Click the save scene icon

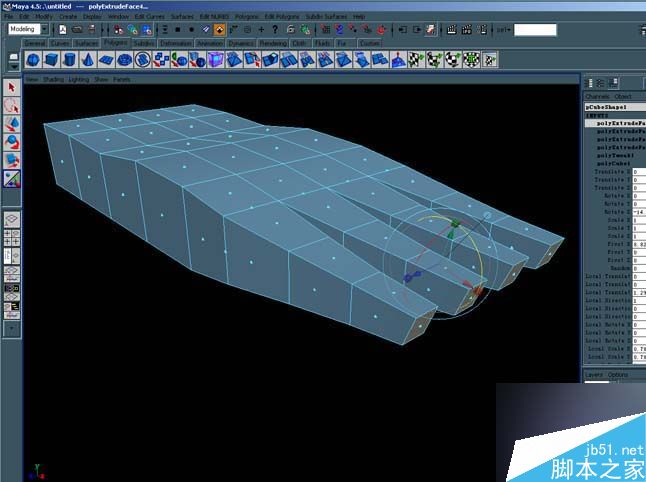click(92, 29)
